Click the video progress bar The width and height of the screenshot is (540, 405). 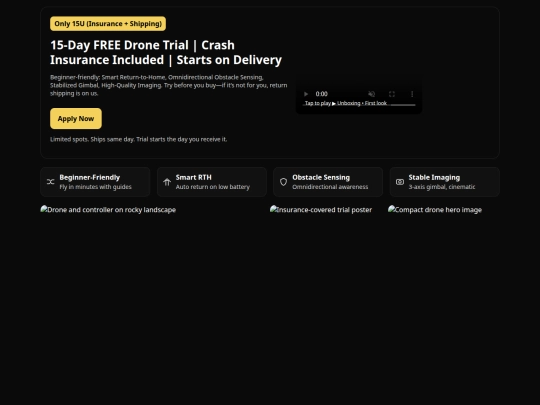[360, 105]
